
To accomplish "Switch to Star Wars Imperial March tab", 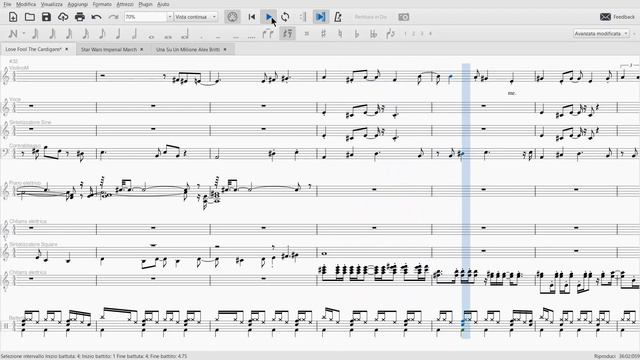I will 109,49.
